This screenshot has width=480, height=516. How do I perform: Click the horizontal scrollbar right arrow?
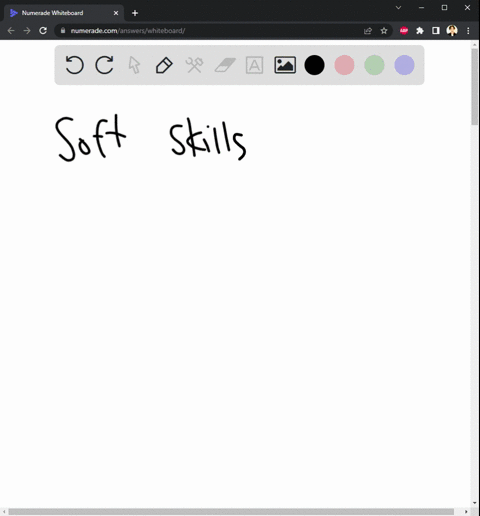coord(466,512)
